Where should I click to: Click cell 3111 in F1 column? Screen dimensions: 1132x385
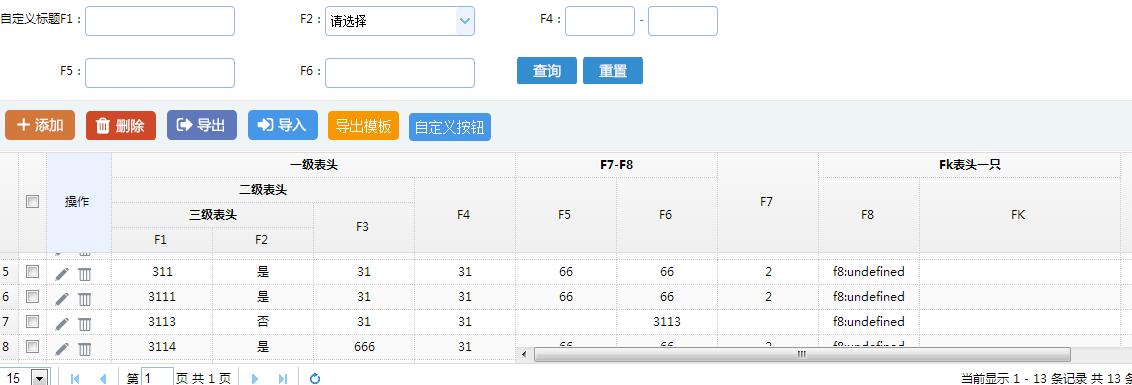(162, 297)
